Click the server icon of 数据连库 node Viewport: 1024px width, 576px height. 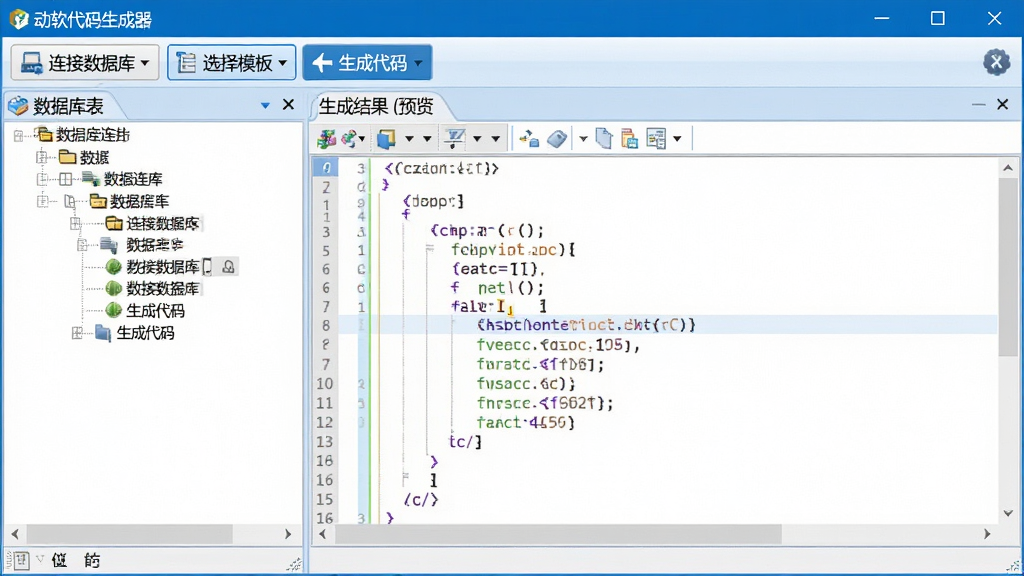click(90, 179)
